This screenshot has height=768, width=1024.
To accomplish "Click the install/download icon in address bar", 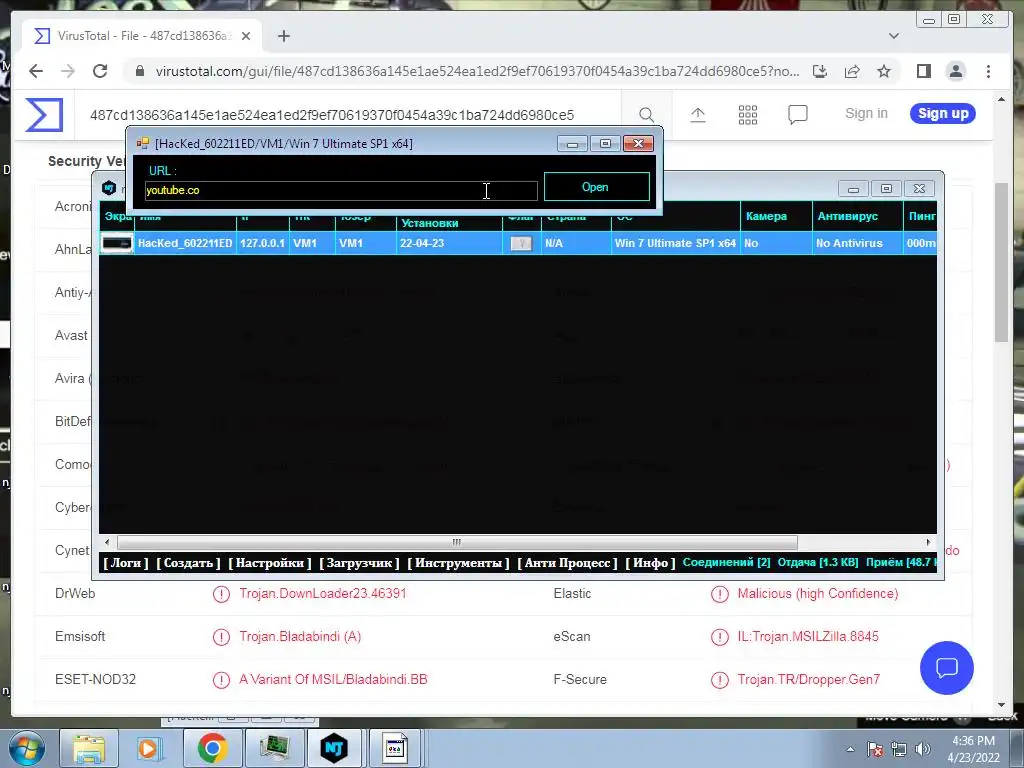I will pyautogui.click(x=820, y=71).
